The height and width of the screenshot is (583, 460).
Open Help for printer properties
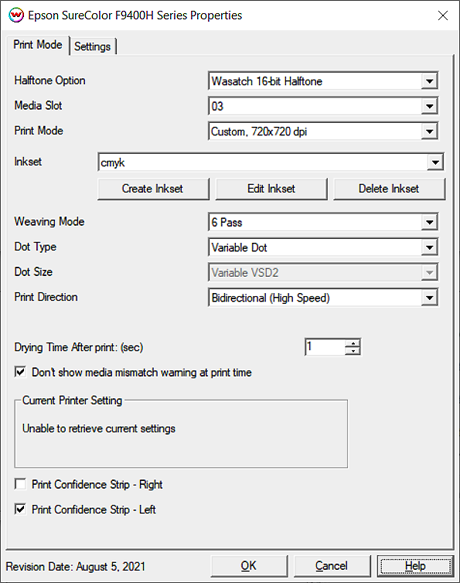[x=415, y=566]
